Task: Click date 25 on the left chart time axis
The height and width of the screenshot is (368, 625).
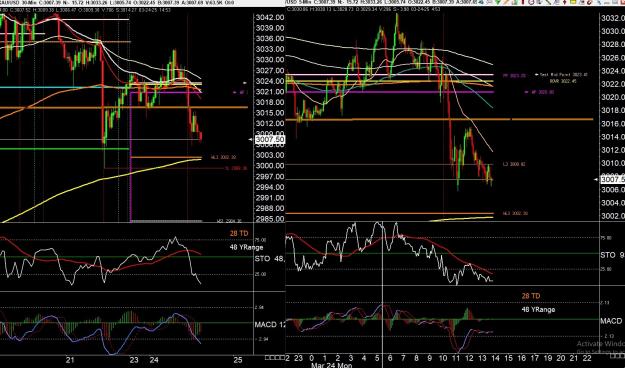Action: click(x=238, y=360)
